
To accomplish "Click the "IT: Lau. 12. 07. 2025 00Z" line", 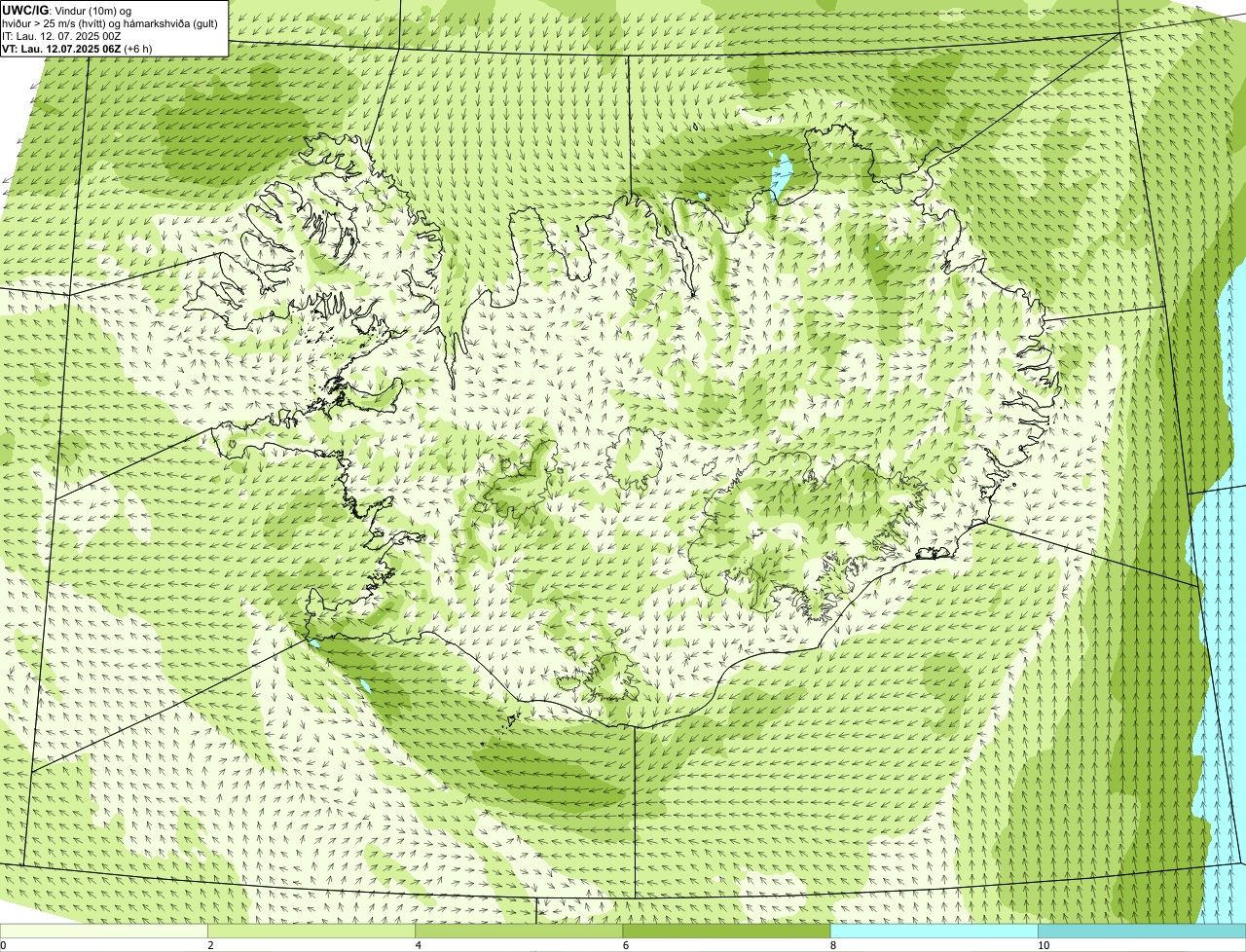I will pyautogui.click(x=62, y=36).
